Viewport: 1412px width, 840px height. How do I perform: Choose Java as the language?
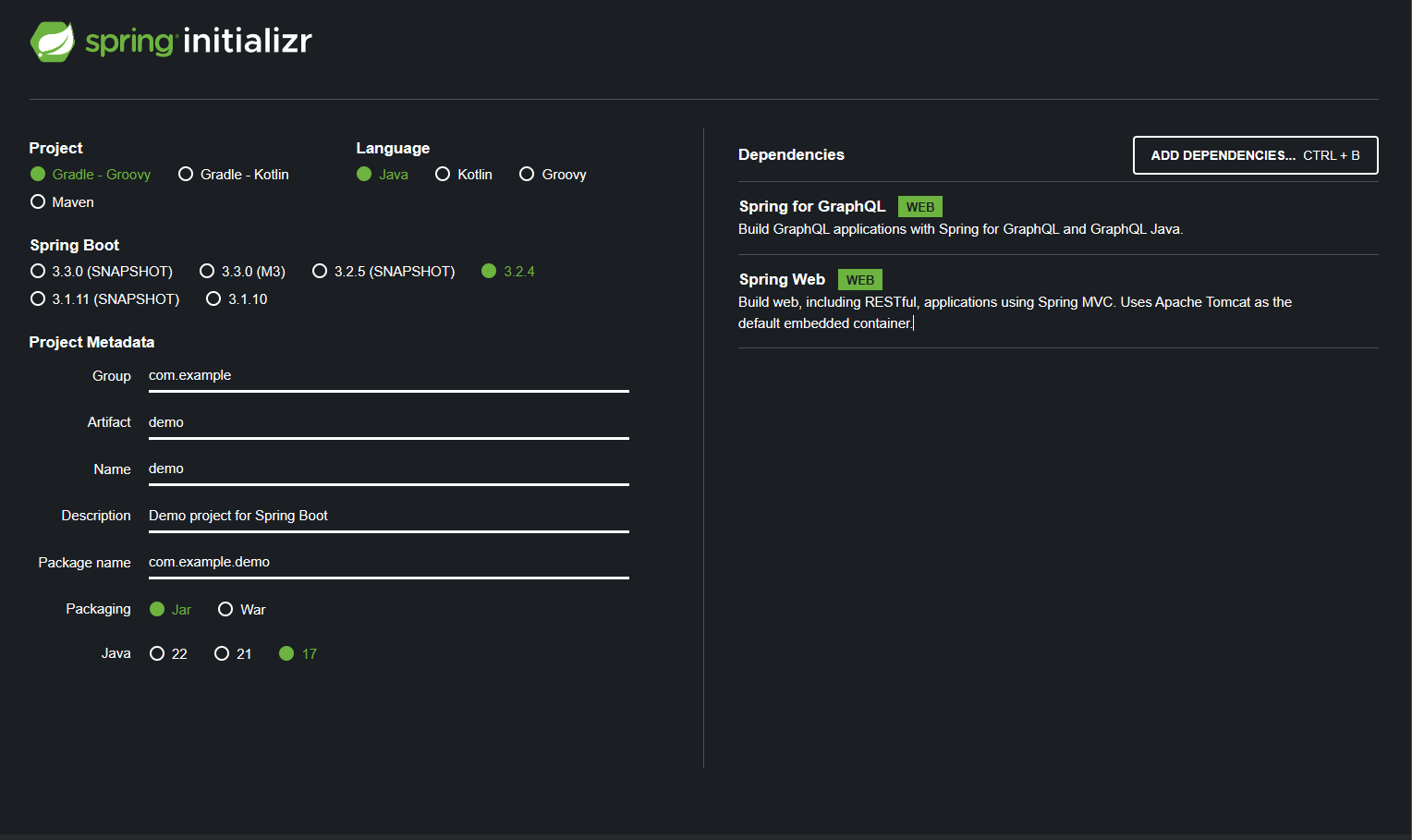[383, 175]
